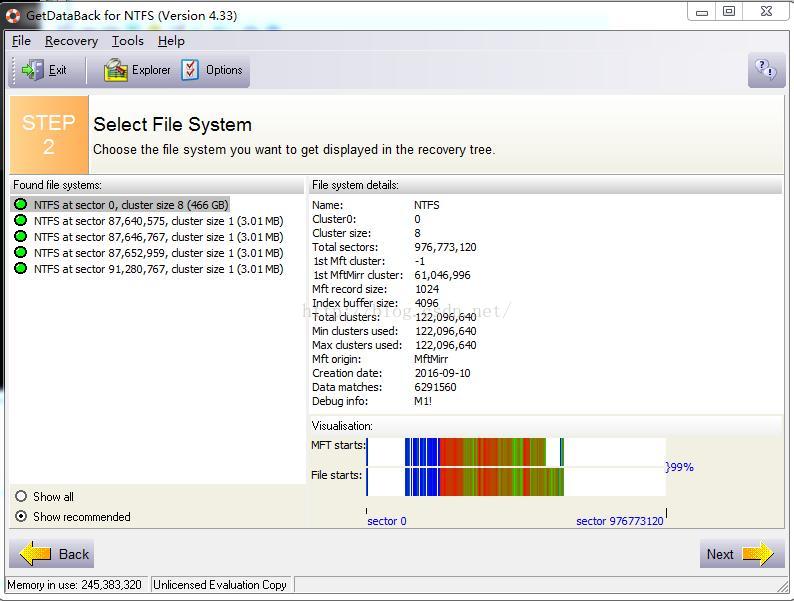Click the sector 976773120 axis label
Image resolution: width=794 pixels, height=601 pixels.
[x=619, y=521]
